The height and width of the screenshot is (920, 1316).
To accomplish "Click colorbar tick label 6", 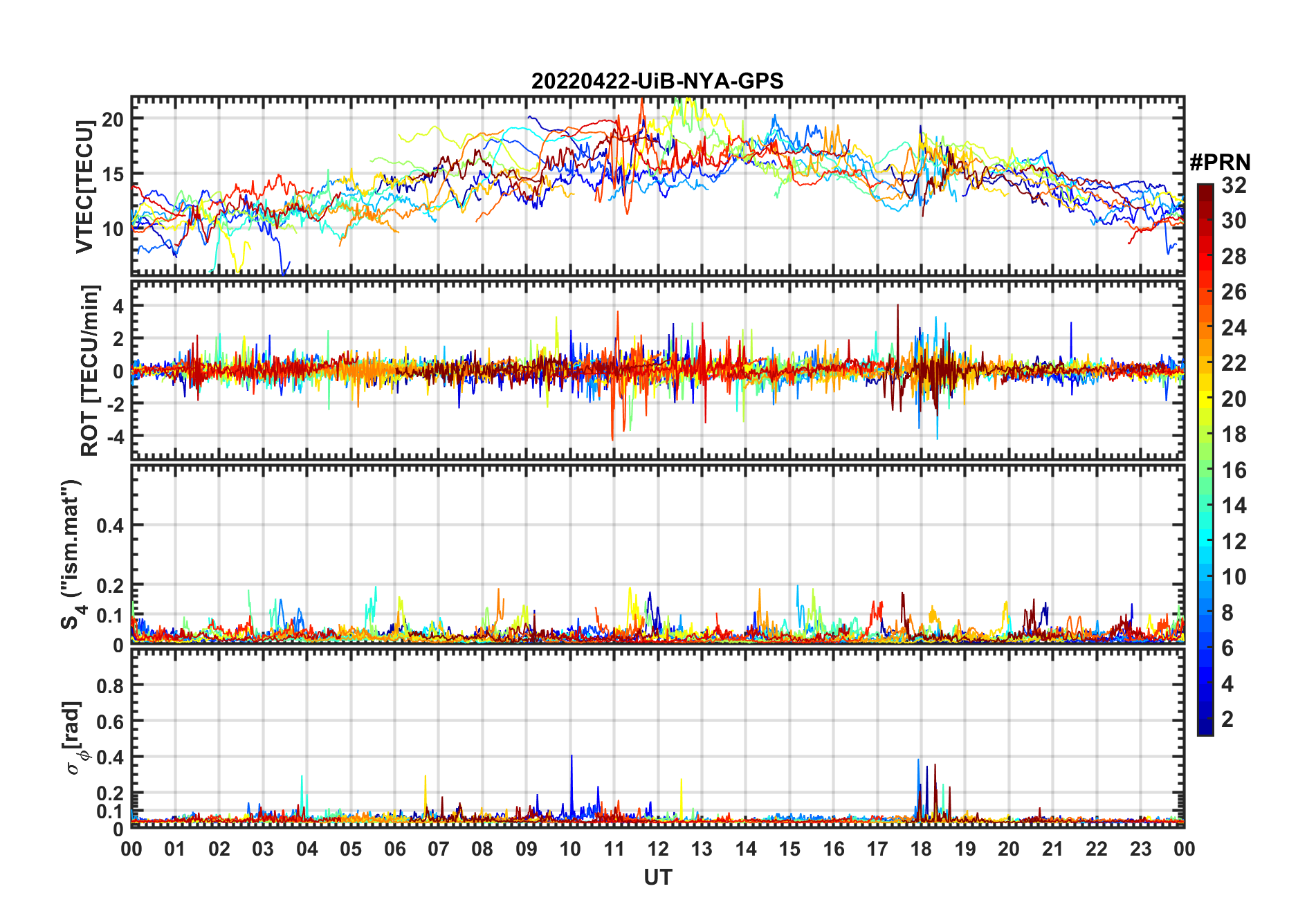I will pyautogui.click(x=1227, y=647).
